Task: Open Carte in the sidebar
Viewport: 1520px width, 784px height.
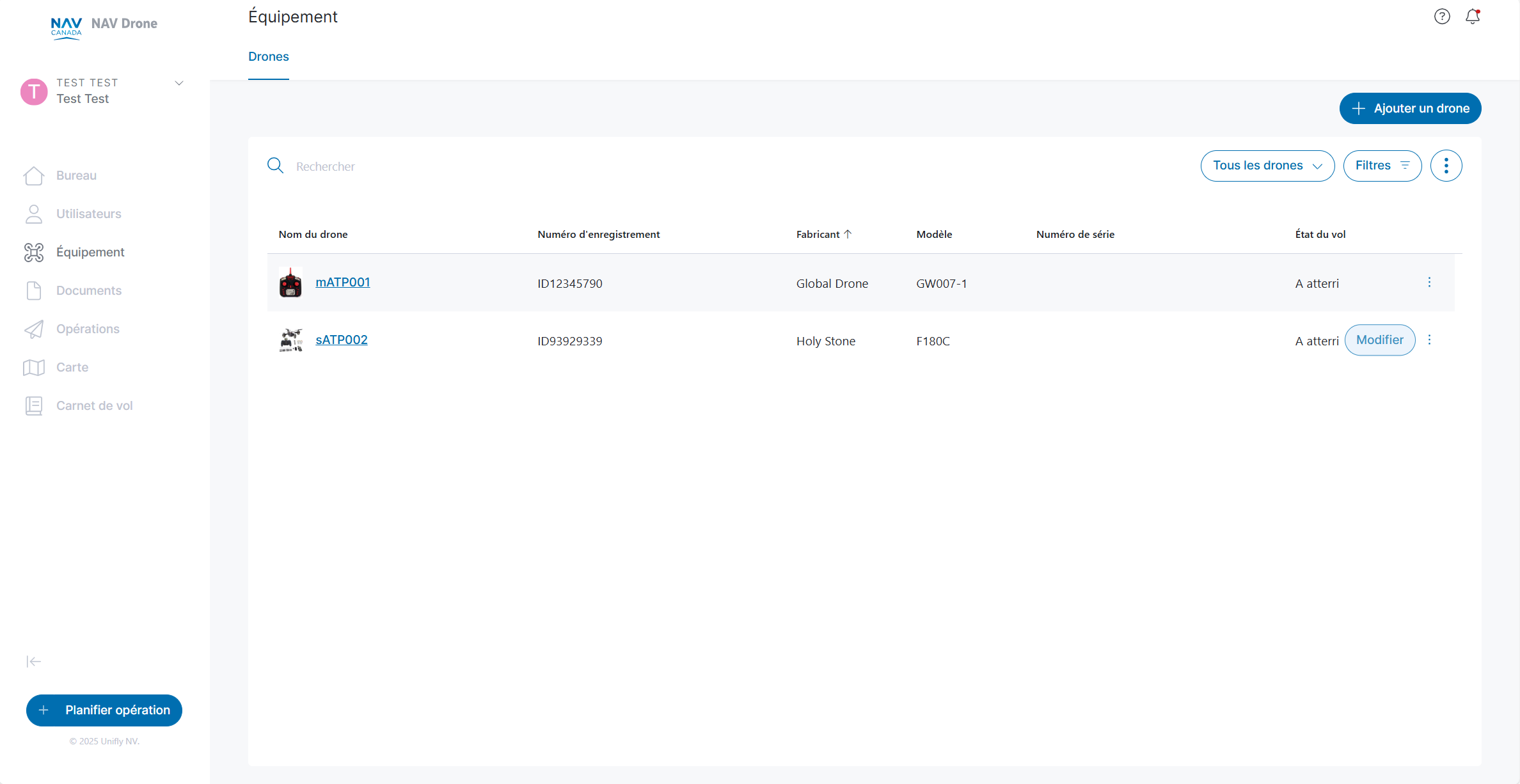Action: click(72, 367)
